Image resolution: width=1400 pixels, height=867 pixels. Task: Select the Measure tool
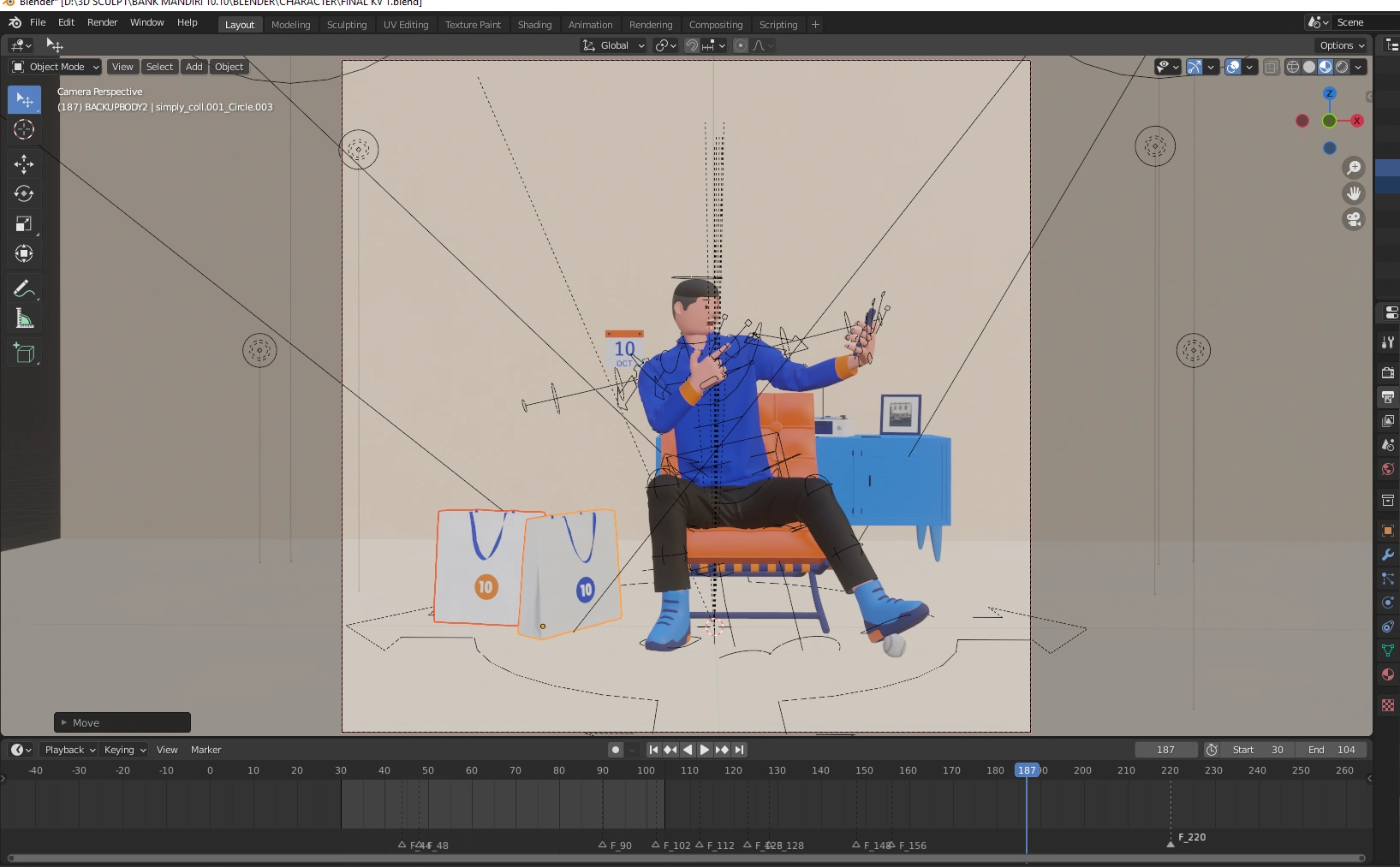(24, 319)
